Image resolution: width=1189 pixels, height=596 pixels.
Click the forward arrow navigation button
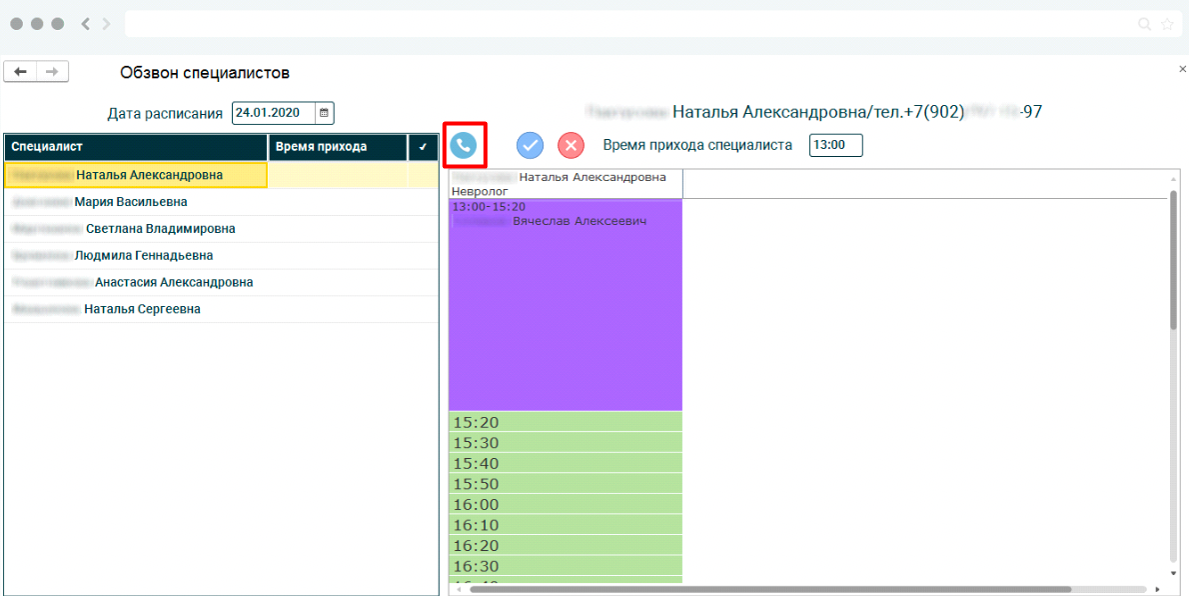[52, 72]
